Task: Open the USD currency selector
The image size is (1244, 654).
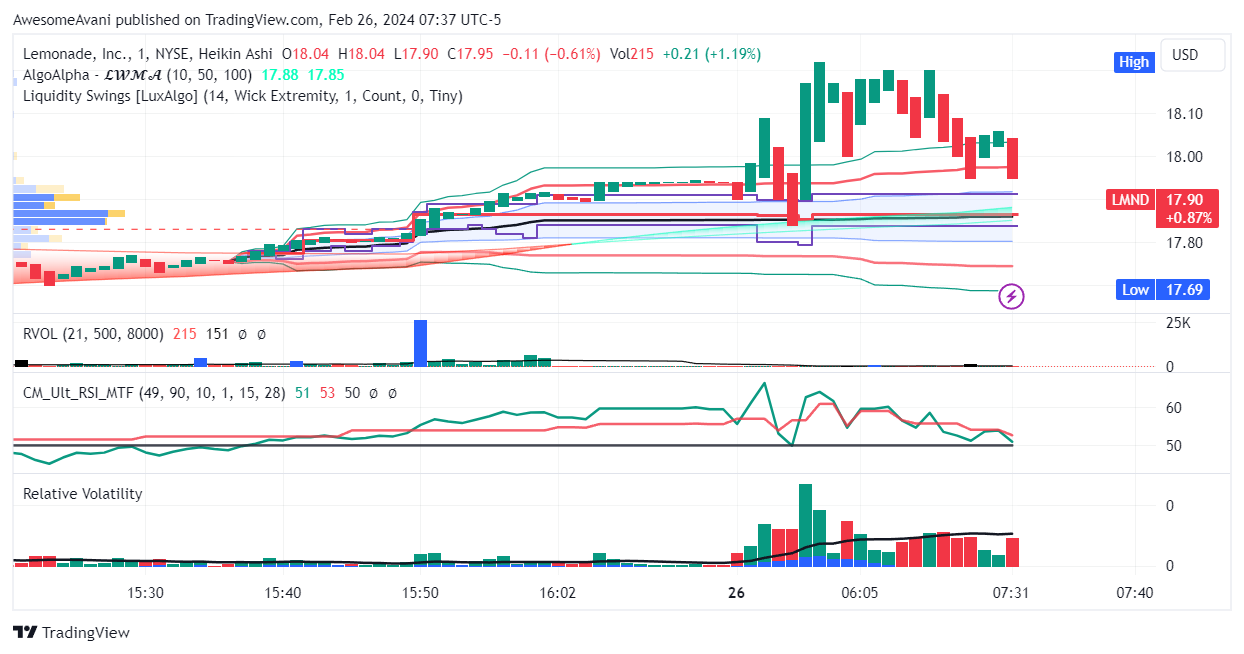Action: pyautogui.click(x=1192, y=55)
